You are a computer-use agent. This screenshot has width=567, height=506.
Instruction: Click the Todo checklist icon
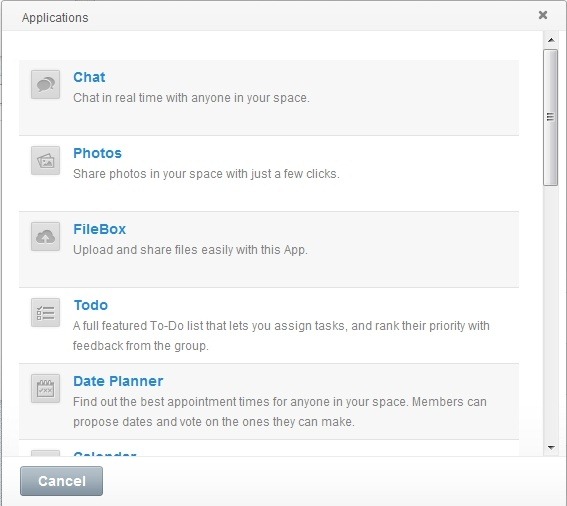point(45,312)
